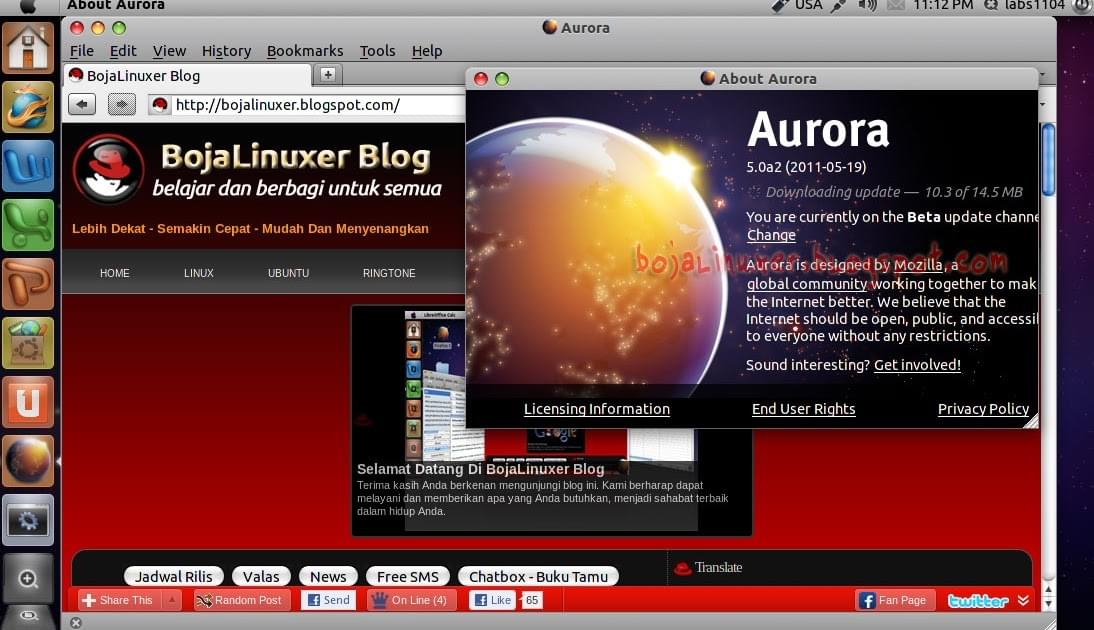Go to the HOME blog nav item

(x=114, y=273)
